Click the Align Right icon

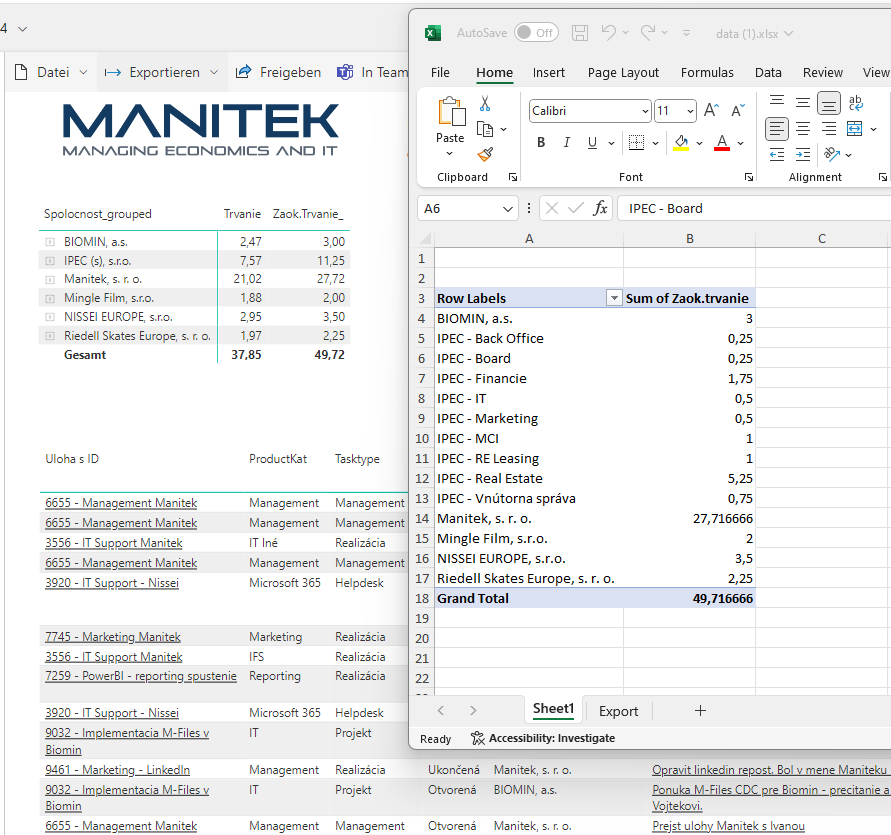(x=829, y=129)
